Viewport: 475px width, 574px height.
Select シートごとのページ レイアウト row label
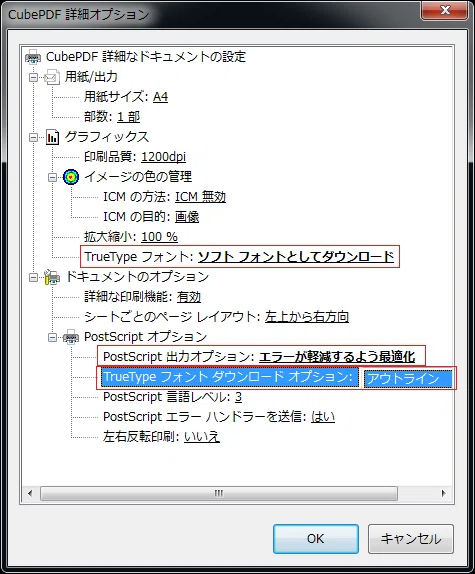pos(172,317)
